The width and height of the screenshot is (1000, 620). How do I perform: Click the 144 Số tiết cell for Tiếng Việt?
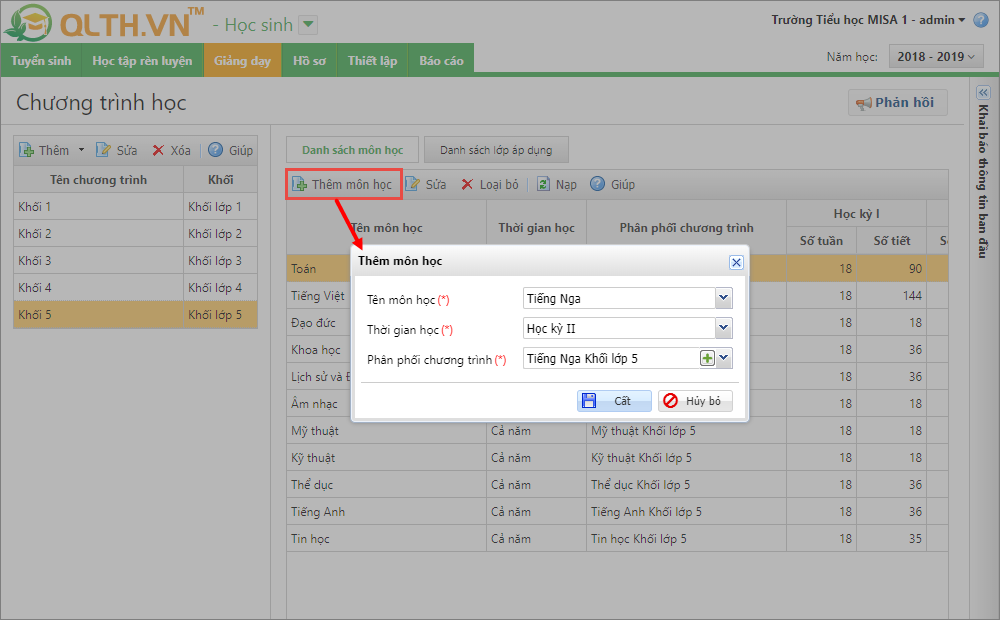tap(892, 295)
